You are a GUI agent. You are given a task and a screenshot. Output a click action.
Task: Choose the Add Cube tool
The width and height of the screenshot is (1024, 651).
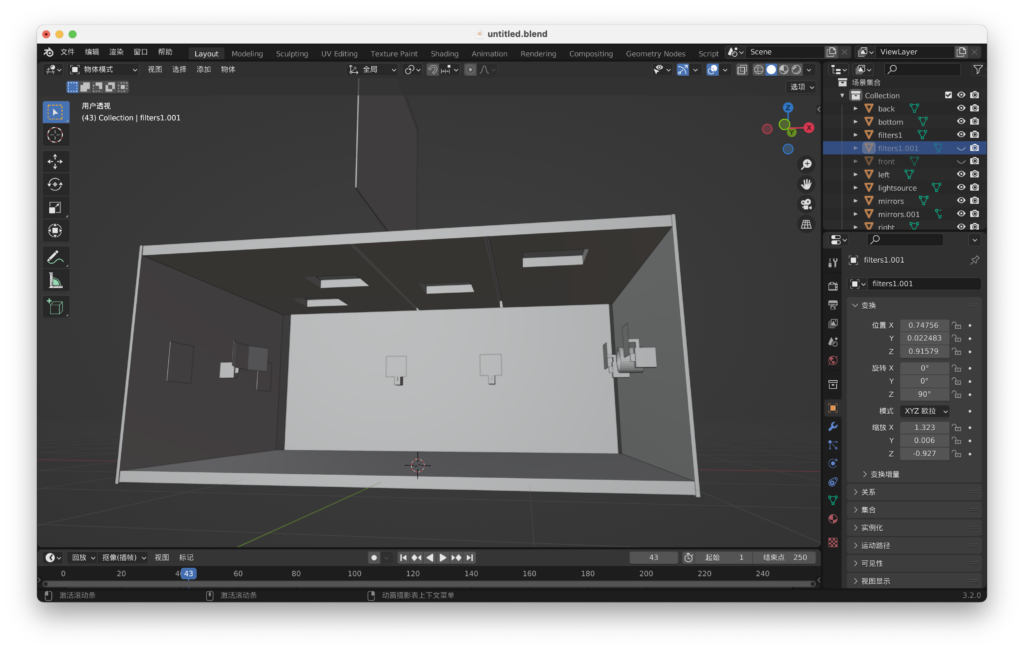point(55,307)
